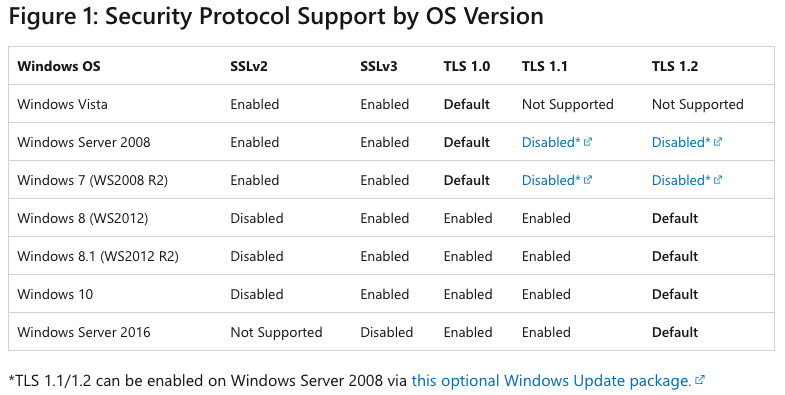Click the Windows Vista row label
The image size is (785, 395).
[63, 104]
